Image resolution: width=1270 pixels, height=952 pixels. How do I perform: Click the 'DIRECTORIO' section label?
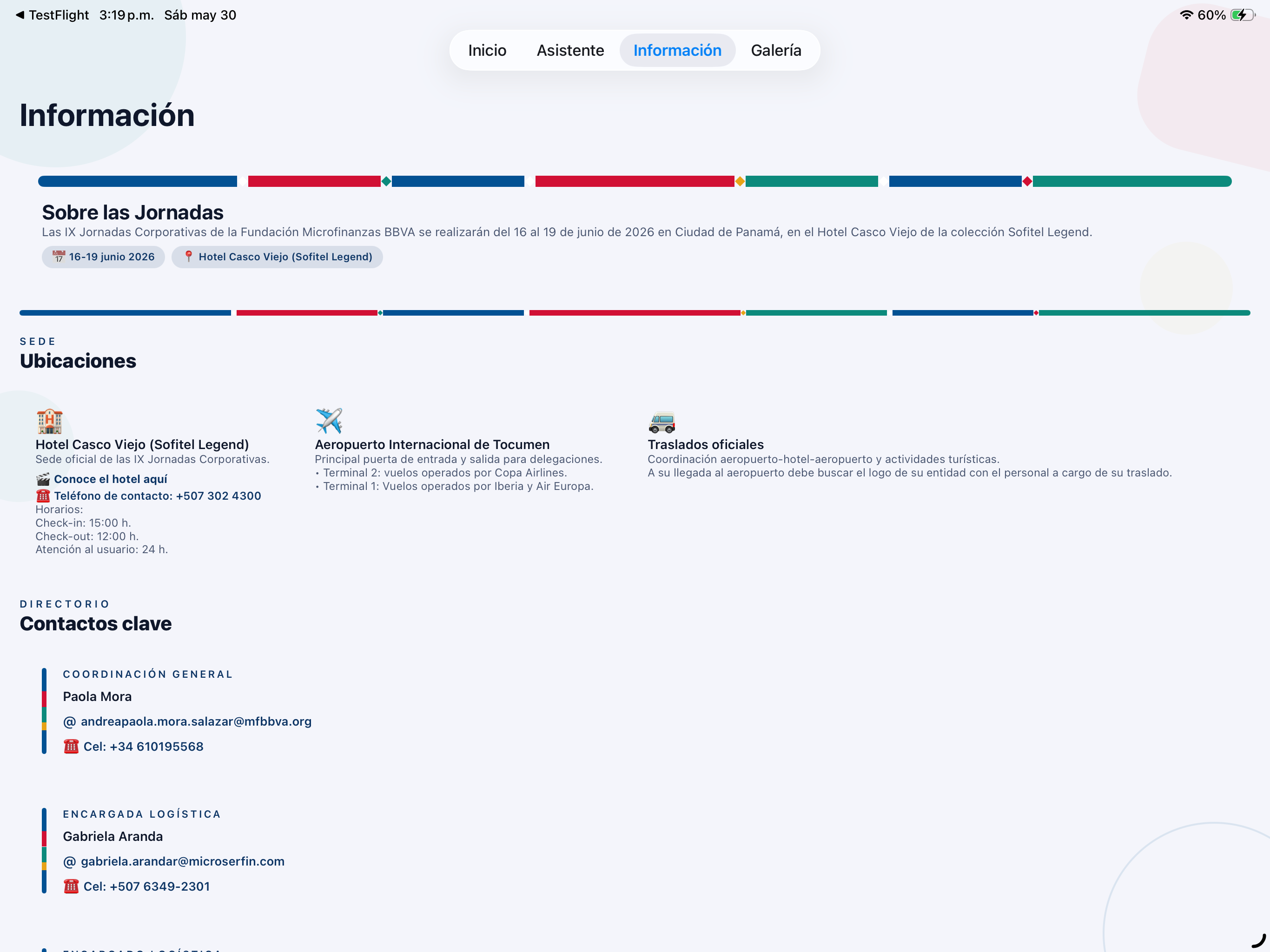click(65, 604)
